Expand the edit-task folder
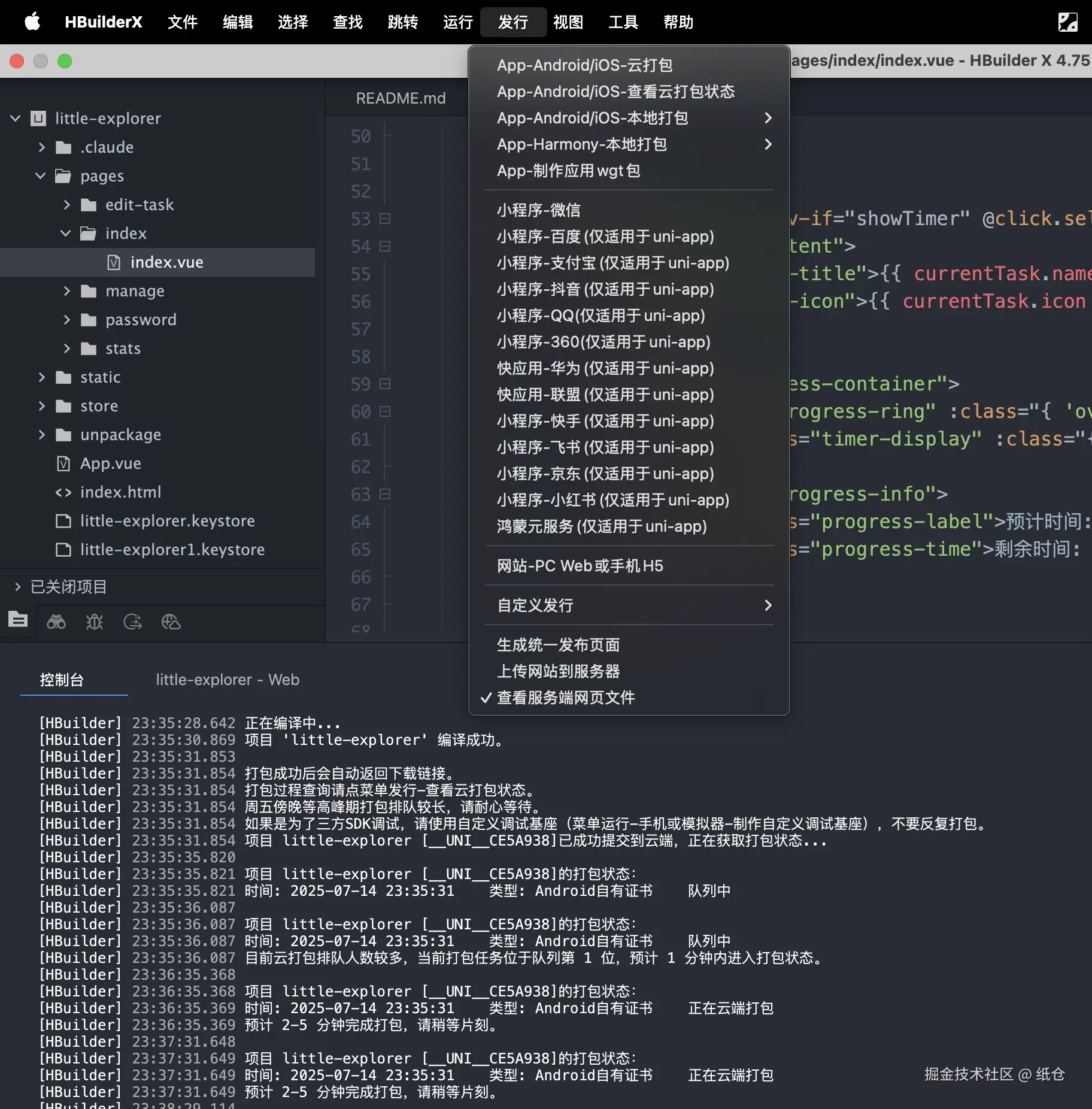 [x=66, y=204]
